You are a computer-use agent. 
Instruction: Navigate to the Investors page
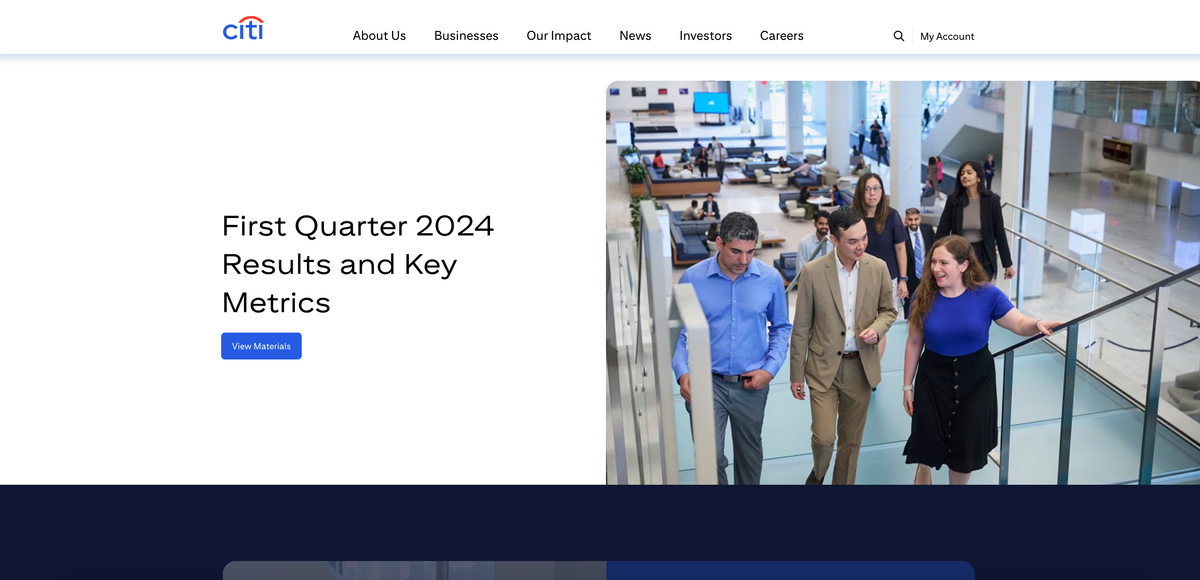(705, 36)
